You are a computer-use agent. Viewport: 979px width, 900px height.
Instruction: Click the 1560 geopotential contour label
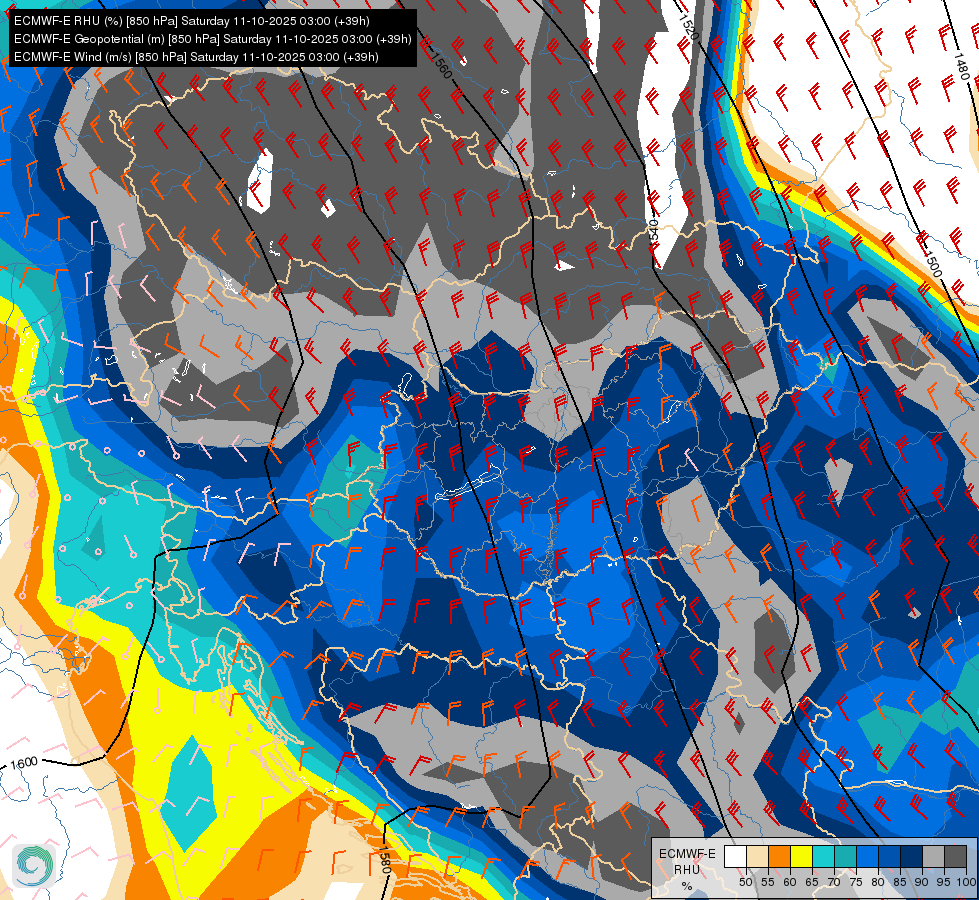(x=441, y=66)
